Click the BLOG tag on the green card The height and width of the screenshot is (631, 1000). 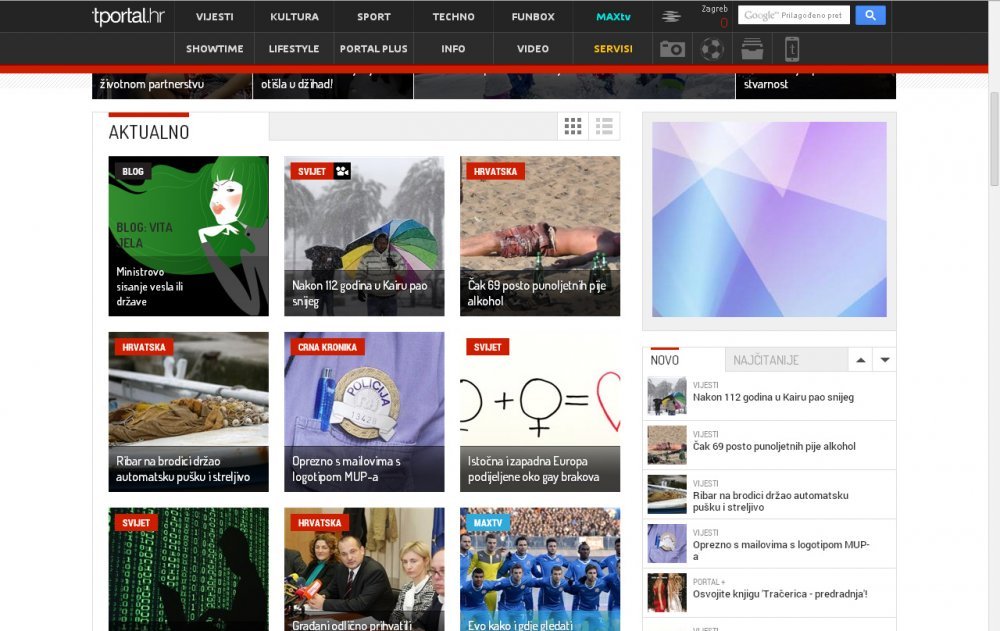133,171
